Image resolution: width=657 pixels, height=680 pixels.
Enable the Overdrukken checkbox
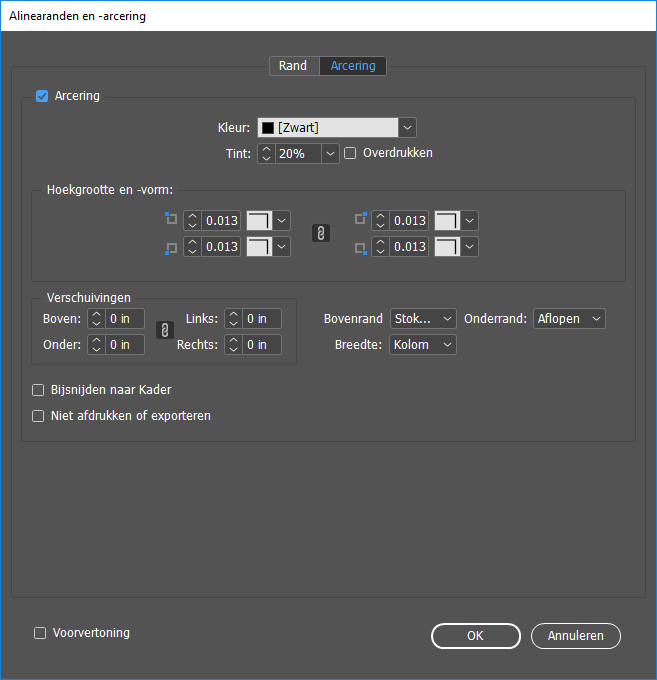[350, 153]
